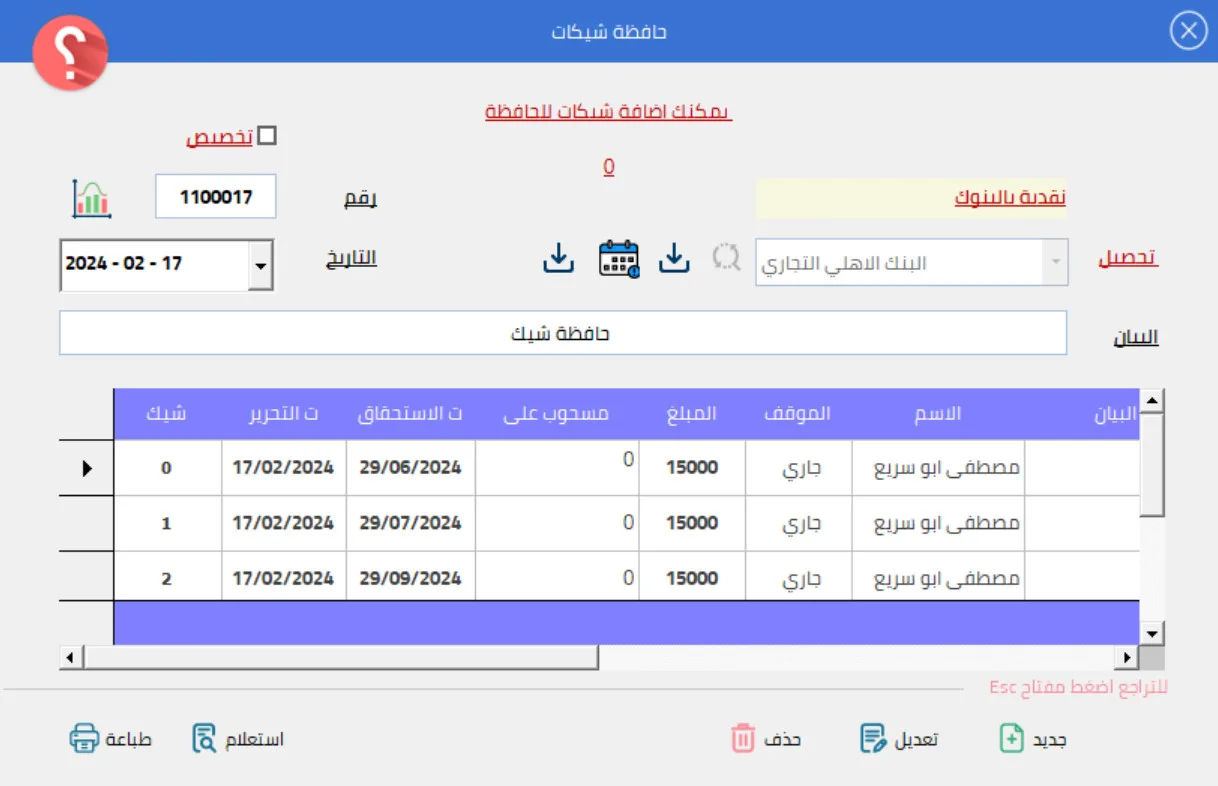Open the البنك الاهلي التجاري bank dropdown
This screenshot has width=1218, height=786.
click(x=1054, y=263)
